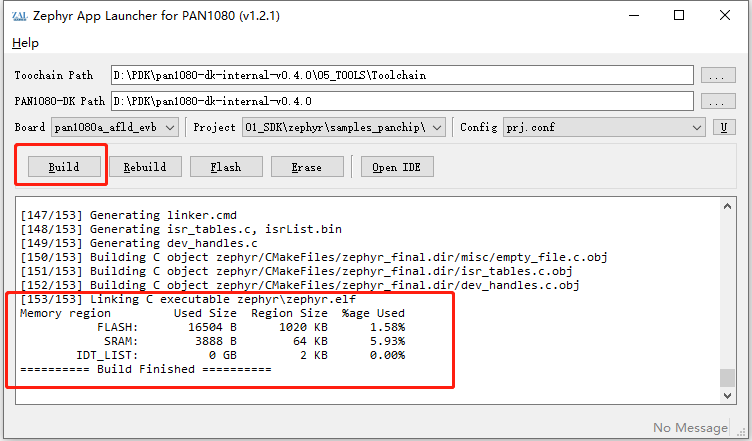752x441 pixels.
Task: Click the 'Linking C executable zephyr\zephyr.elf' line
Action: [188, 299]
